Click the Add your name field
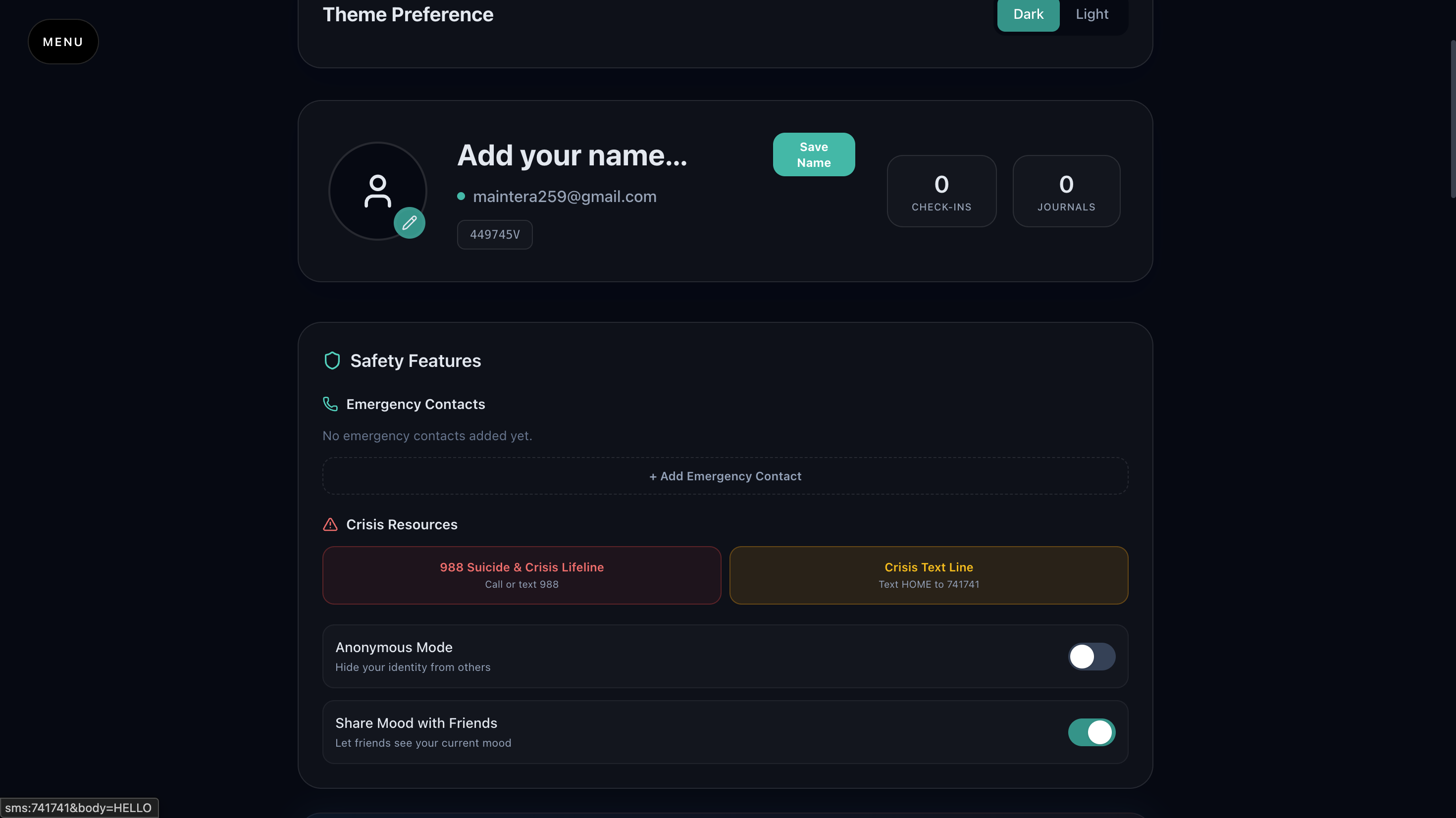The height and width of the screenshot is (818, 1456). click(572, 155)
